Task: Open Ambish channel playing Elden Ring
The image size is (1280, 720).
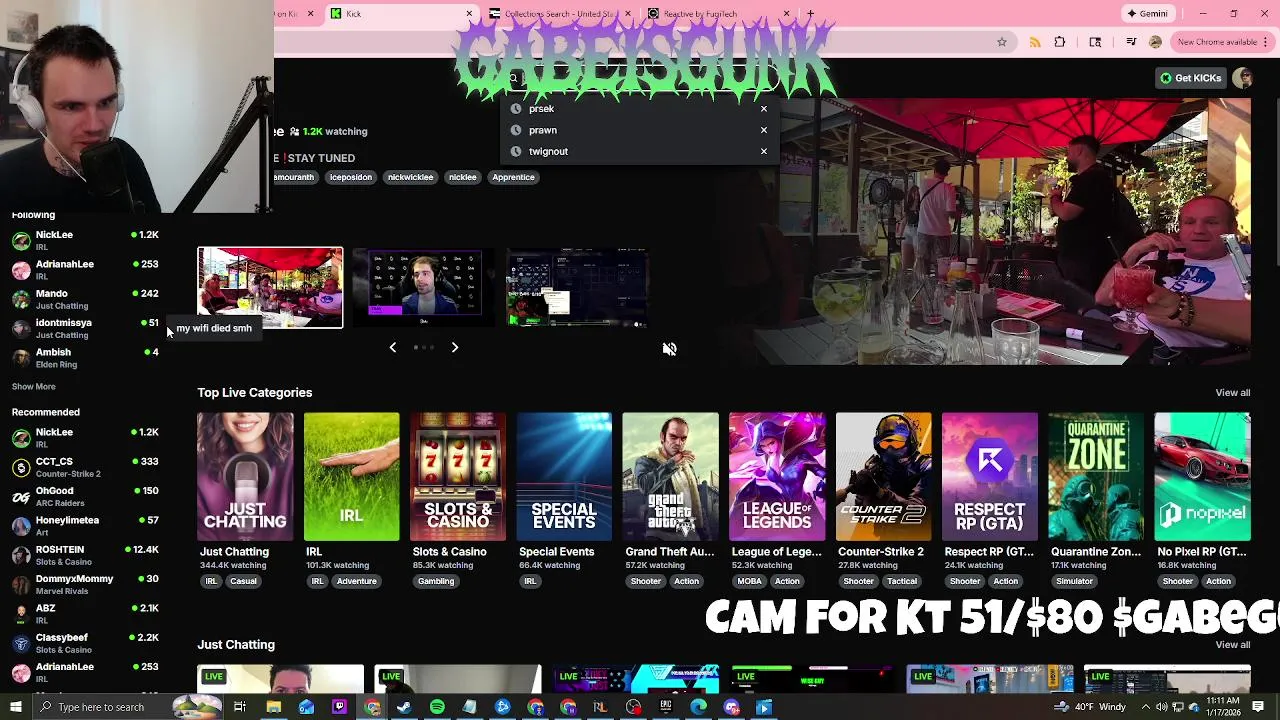Action: (85, 358)
